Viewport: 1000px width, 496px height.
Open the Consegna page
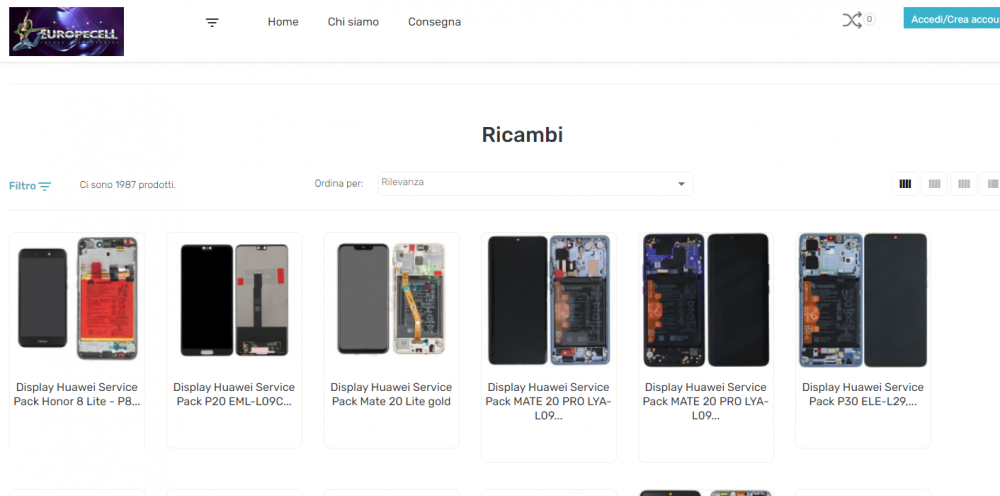pos(434,22)
